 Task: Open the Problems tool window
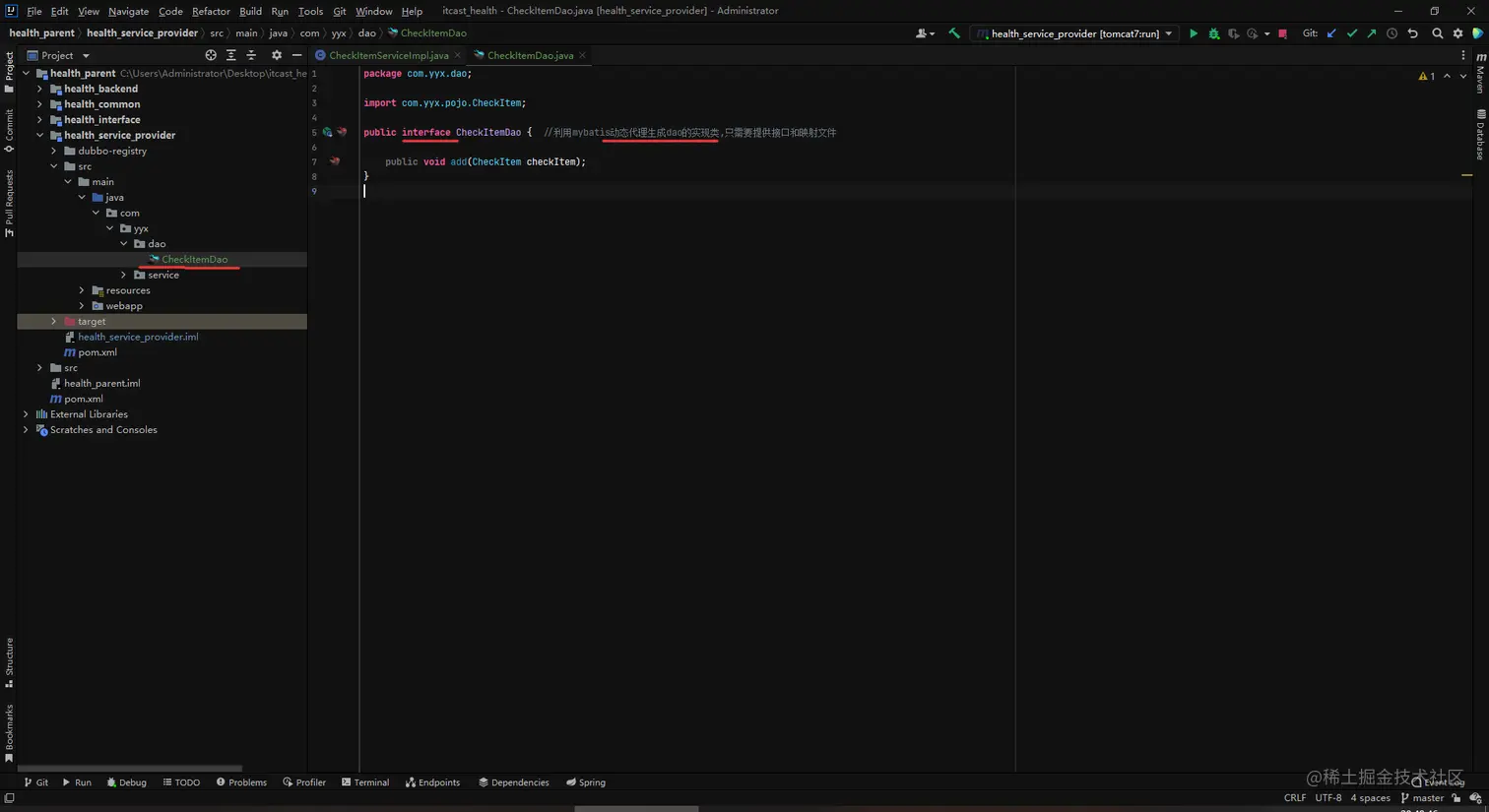pyautogui.click(x=241, y=782)
